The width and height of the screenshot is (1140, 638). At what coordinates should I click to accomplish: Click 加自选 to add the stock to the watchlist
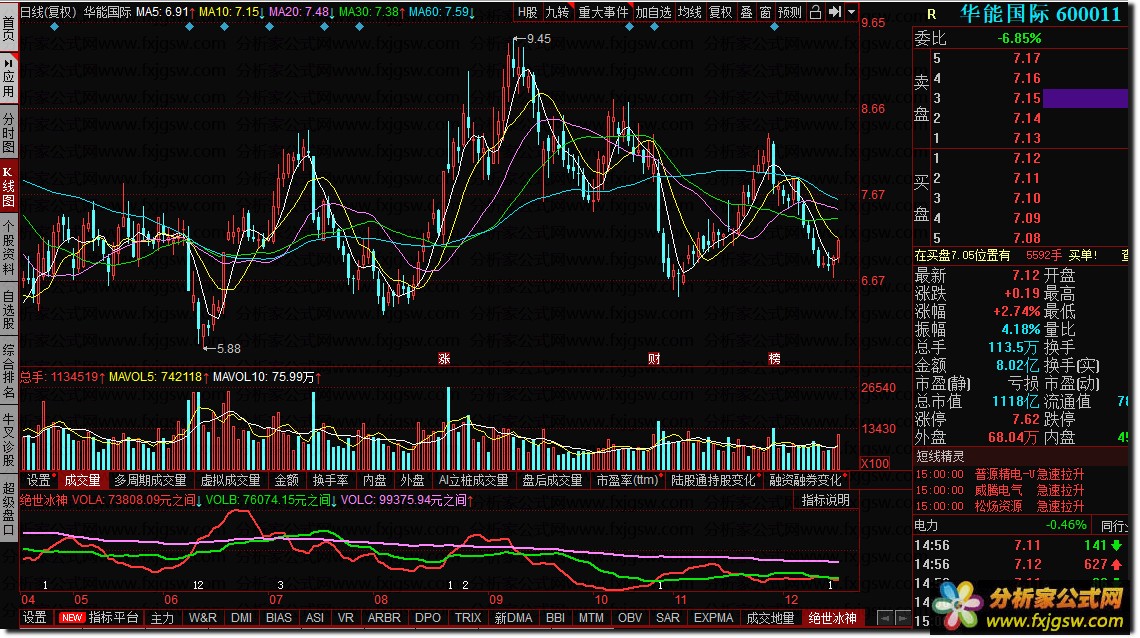653,12
